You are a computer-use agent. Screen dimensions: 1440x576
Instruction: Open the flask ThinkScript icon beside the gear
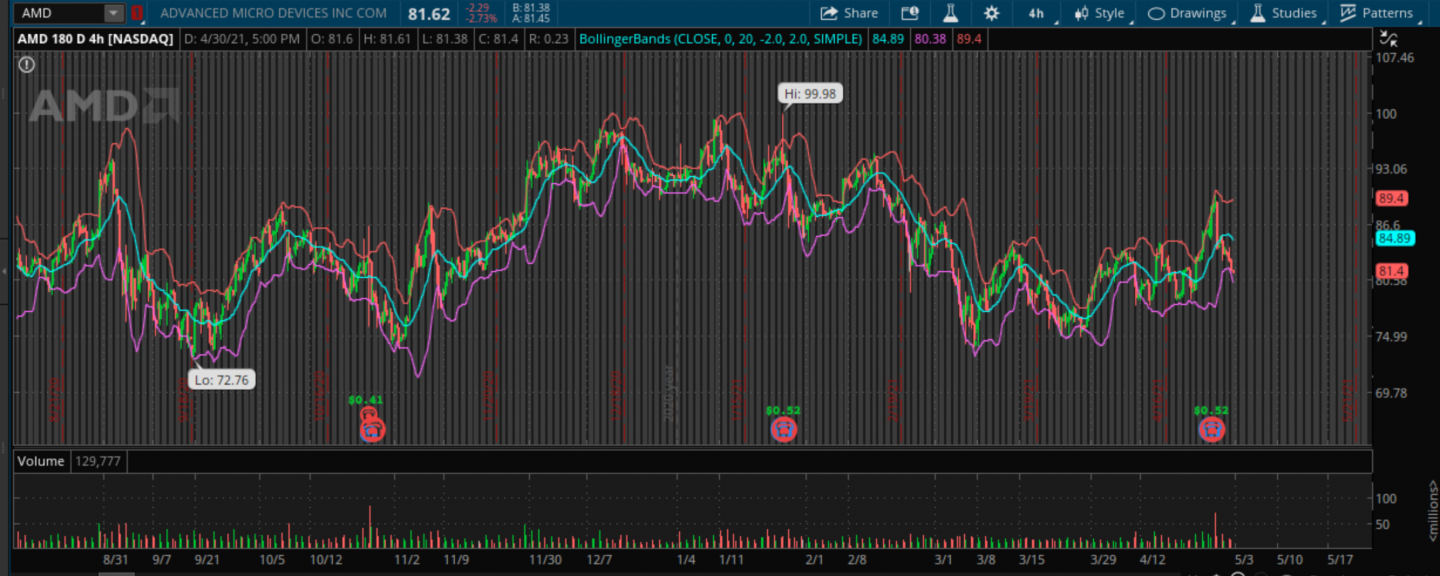tap(950, 13)
